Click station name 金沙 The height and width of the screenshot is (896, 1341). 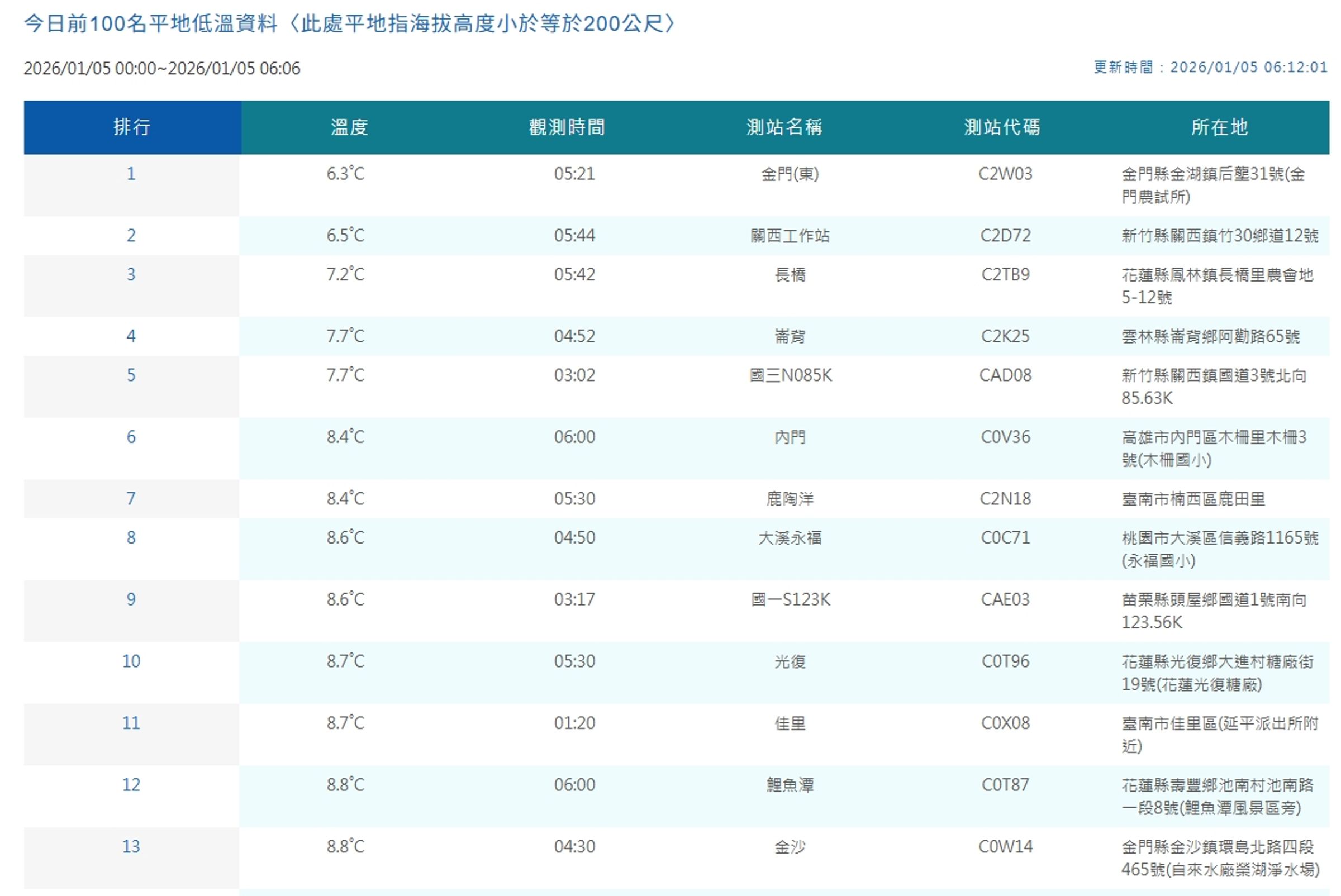click(790, 847)
